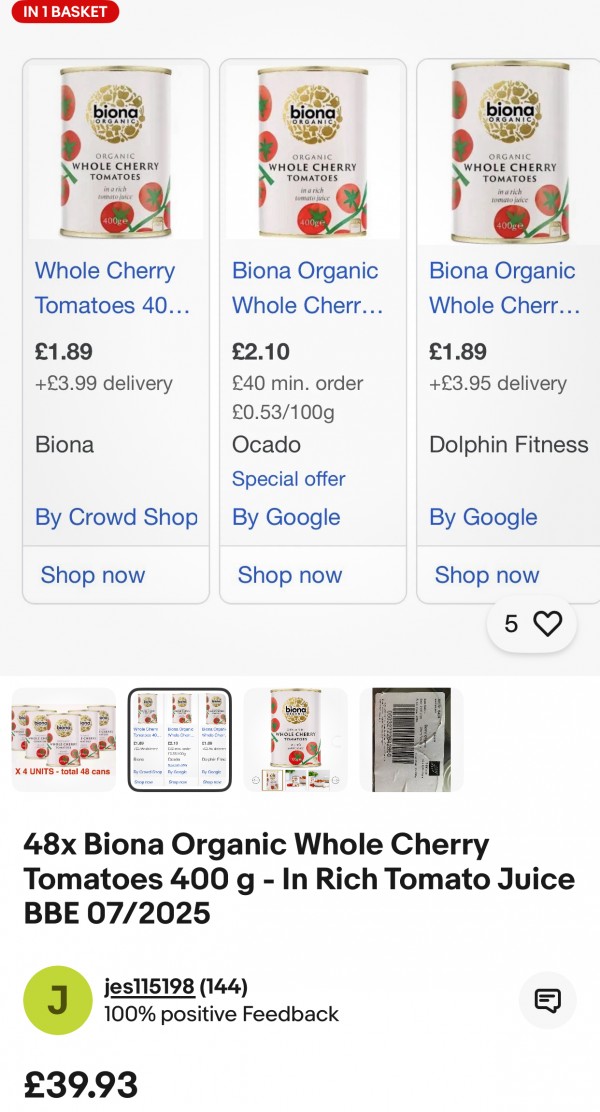Open the Whole Cherry Tomatoes £1.89 Biona title

point(112,288)
